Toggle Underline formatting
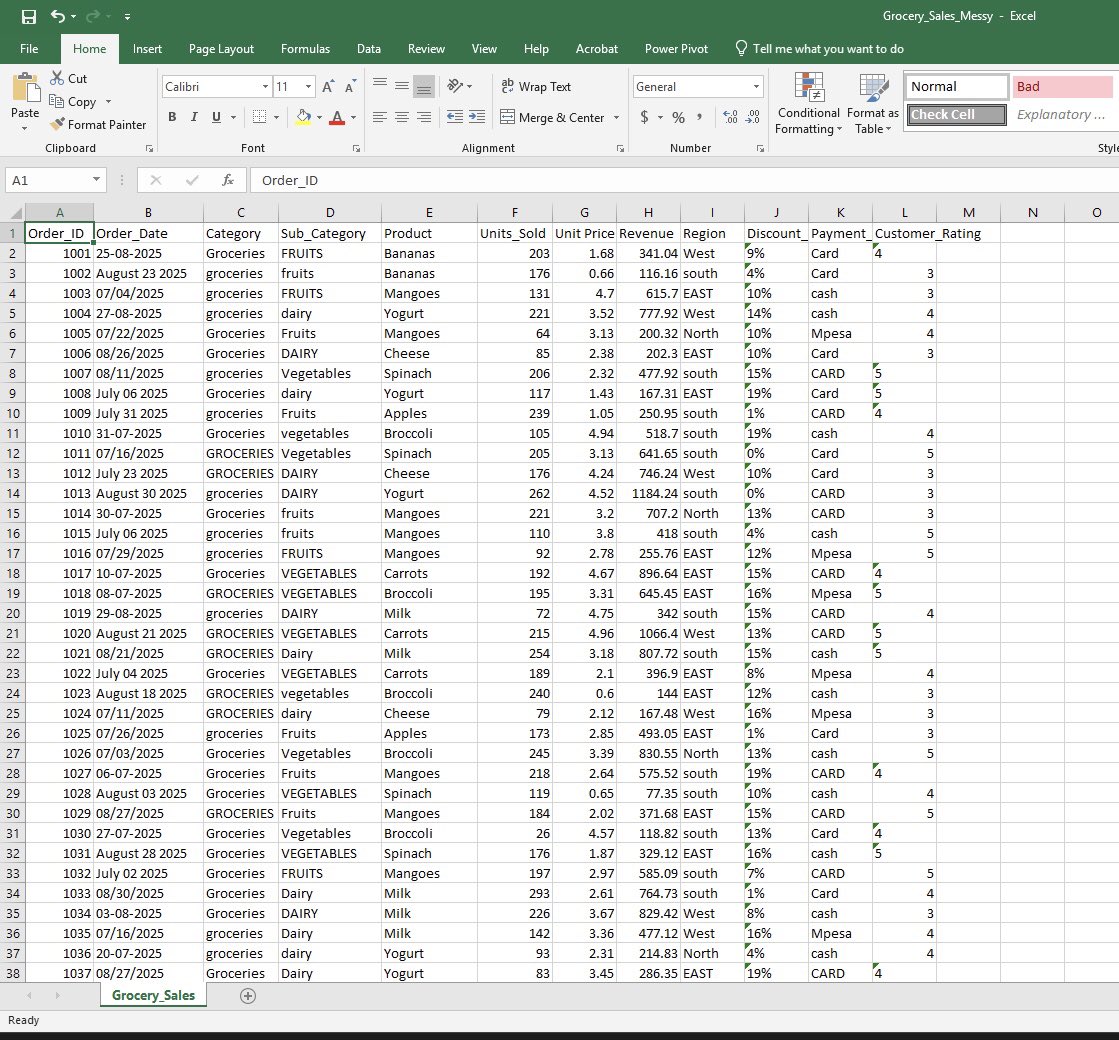The height and width of the screenshot is (1040, 1119). pyautogui.click(x=216, y=117)
